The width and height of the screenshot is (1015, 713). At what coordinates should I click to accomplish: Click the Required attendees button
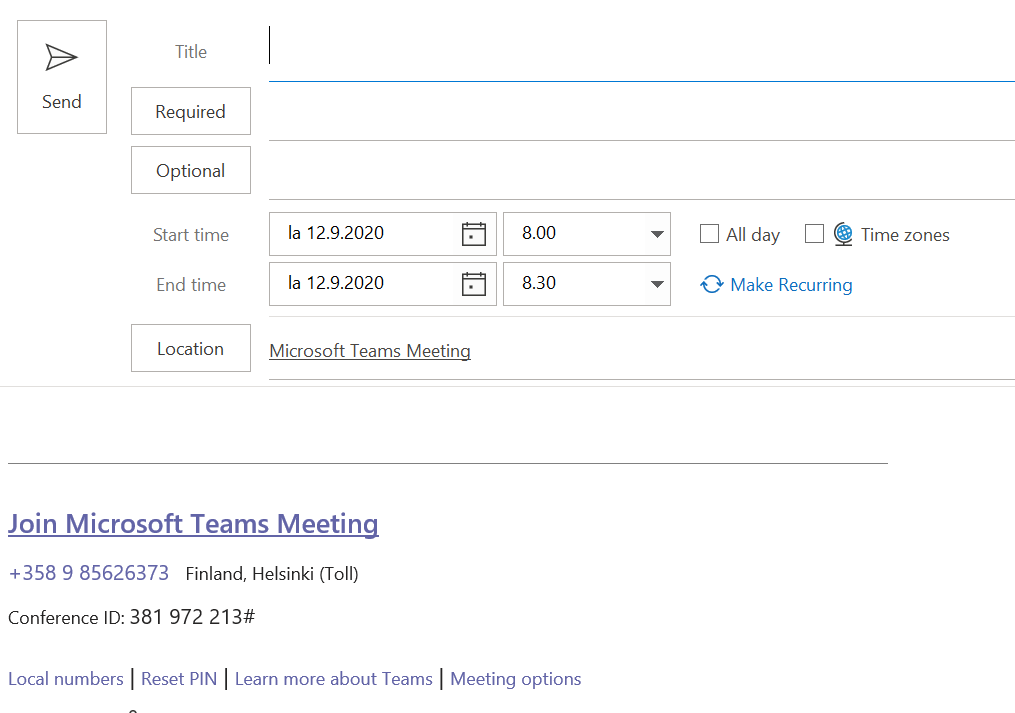(x=190, y=111)
